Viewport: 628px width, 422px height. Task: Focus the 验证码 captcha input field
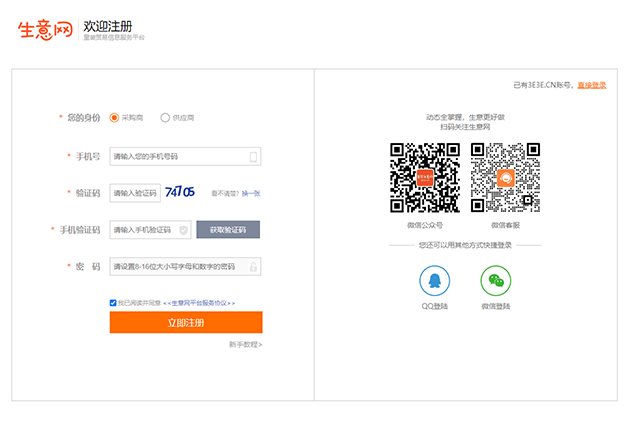click(135, 193)
